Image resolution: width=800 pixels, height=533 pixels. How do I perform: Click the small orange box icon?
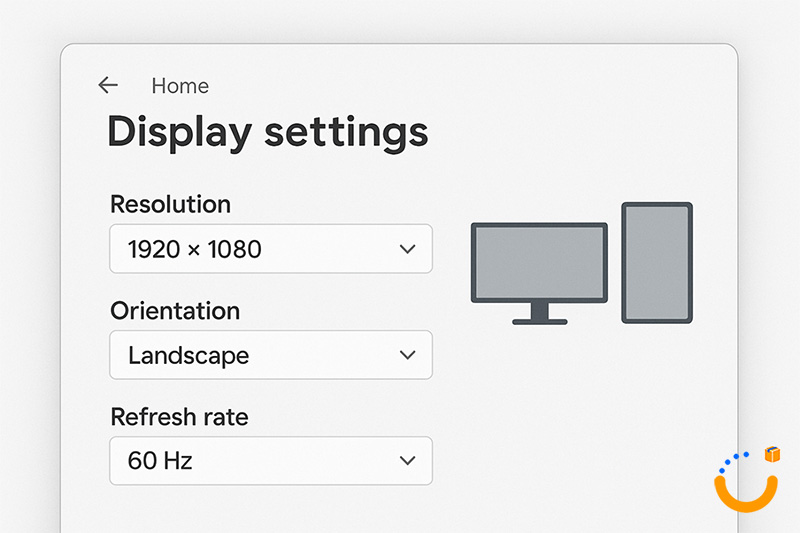click(772, 455)
